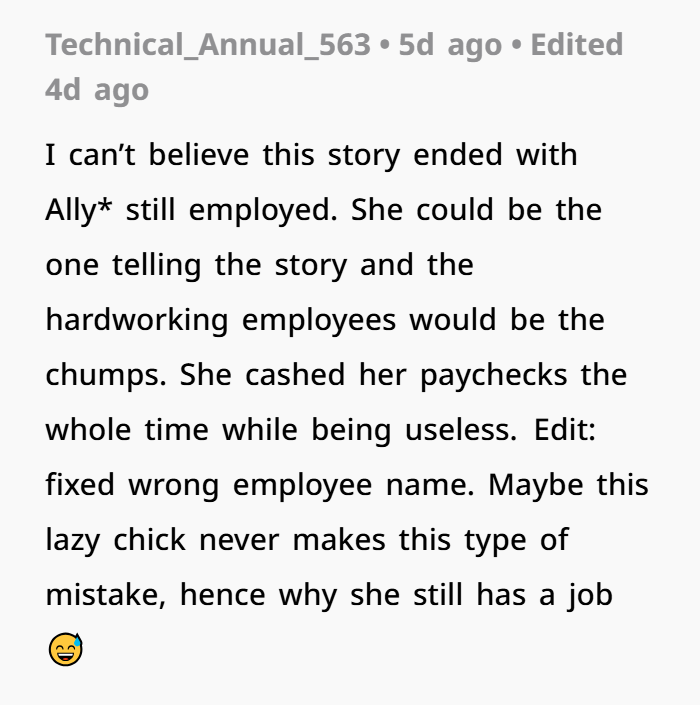Click the word "useless." in the comment

461,430
